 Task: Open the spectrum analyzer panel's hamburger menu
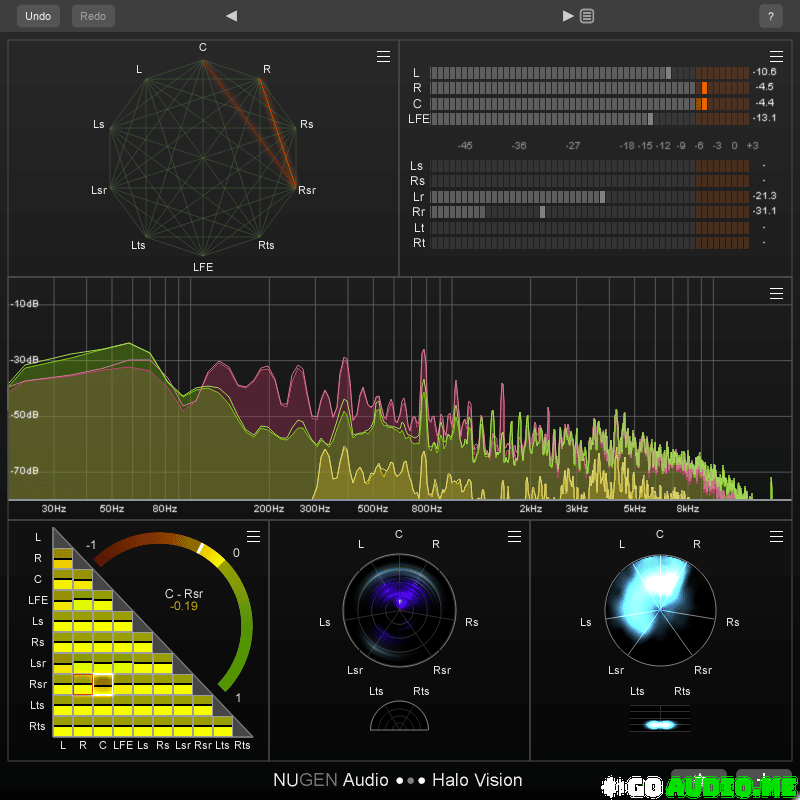776,294
